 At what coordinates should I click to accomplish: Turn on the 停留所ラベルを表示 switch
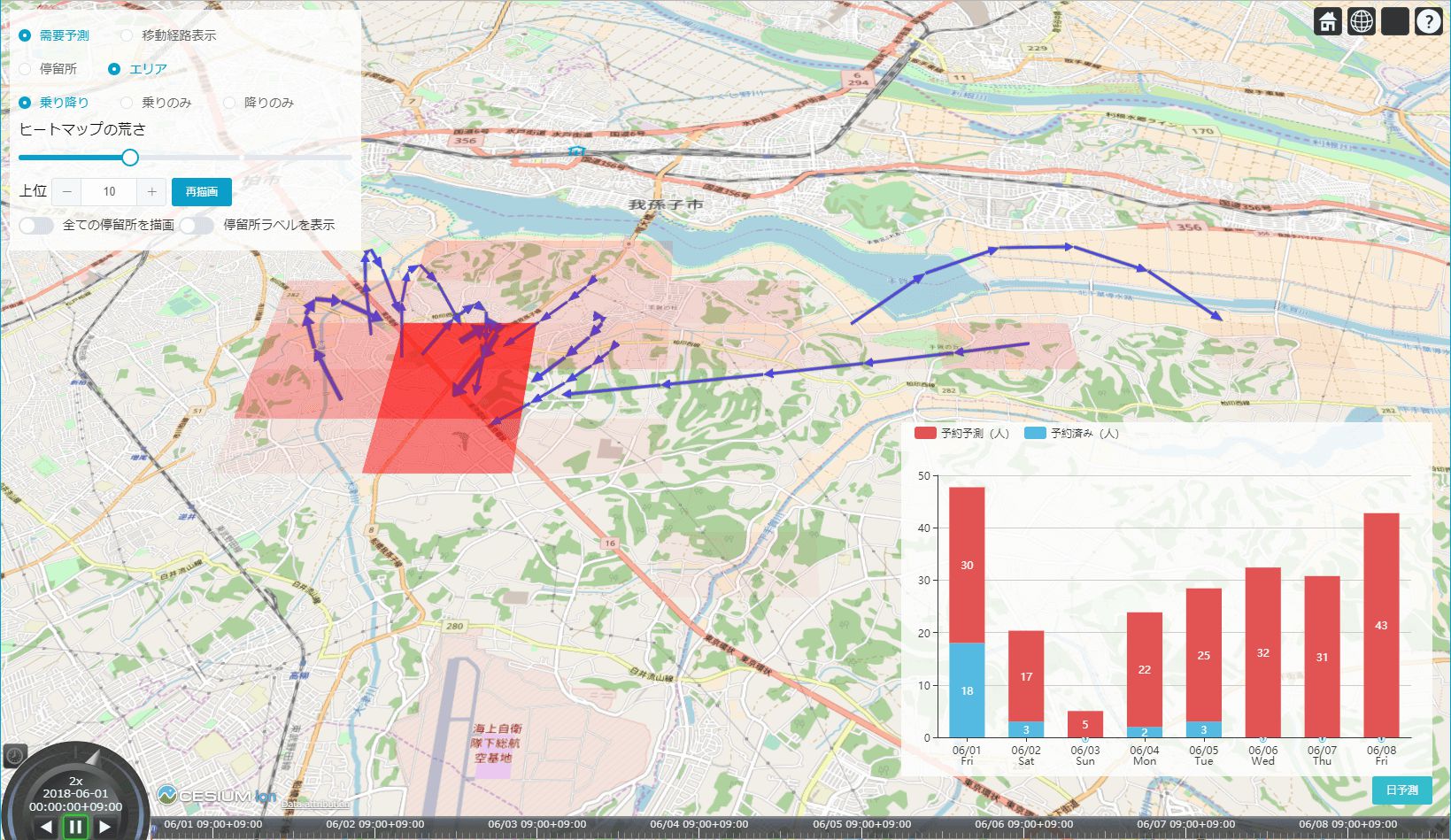[x=197, y=225]
